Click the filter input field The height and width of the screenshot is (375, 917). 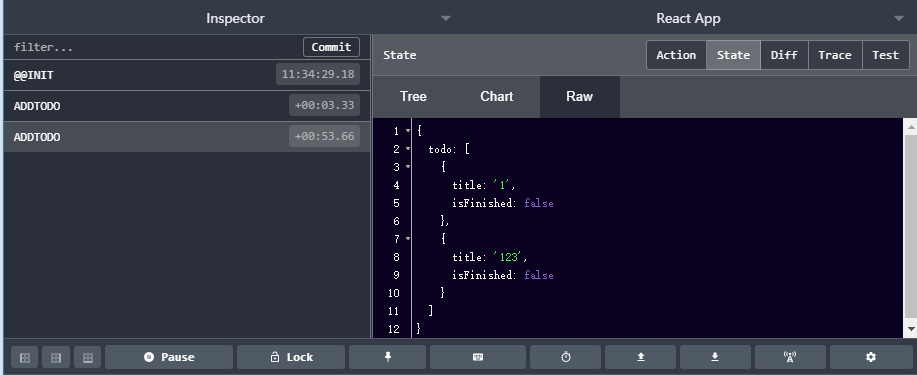(154, 47)
